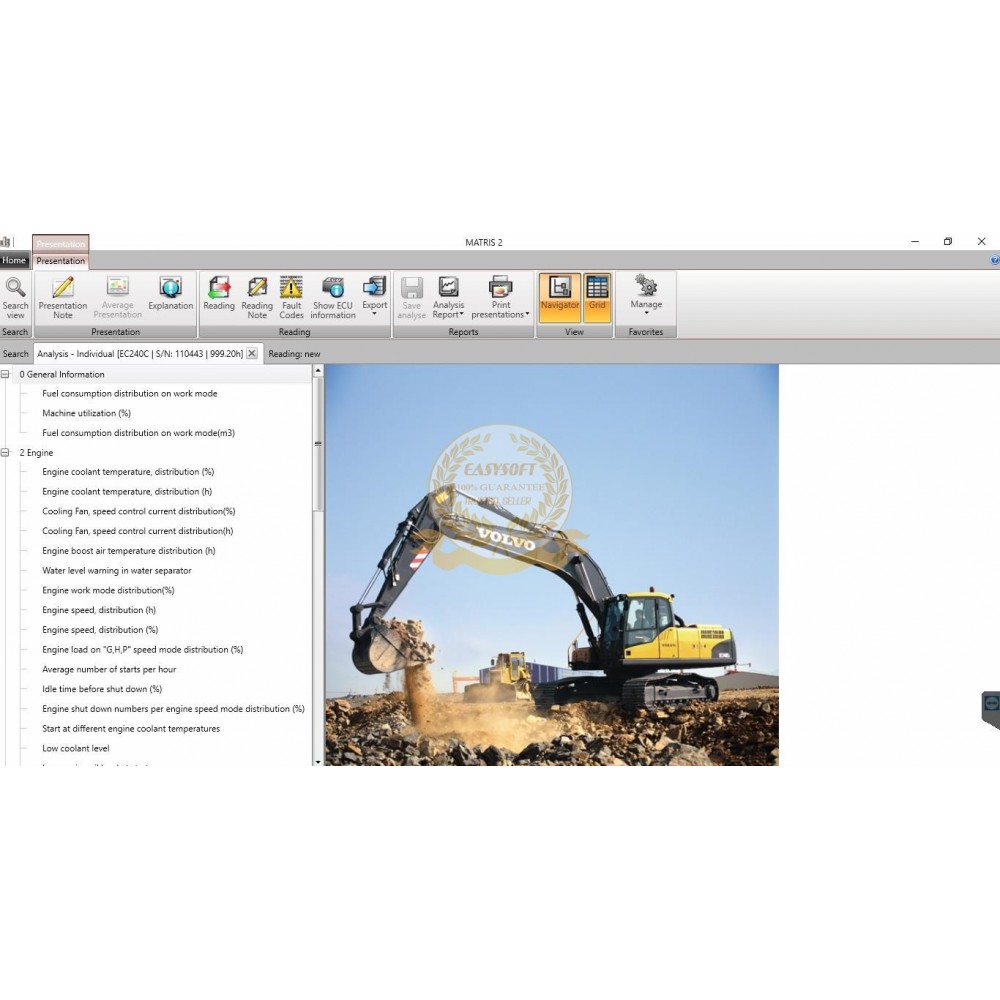Select Start at different engine coolant temperatures
The image size is (1000, 1000).
[131, 729]
